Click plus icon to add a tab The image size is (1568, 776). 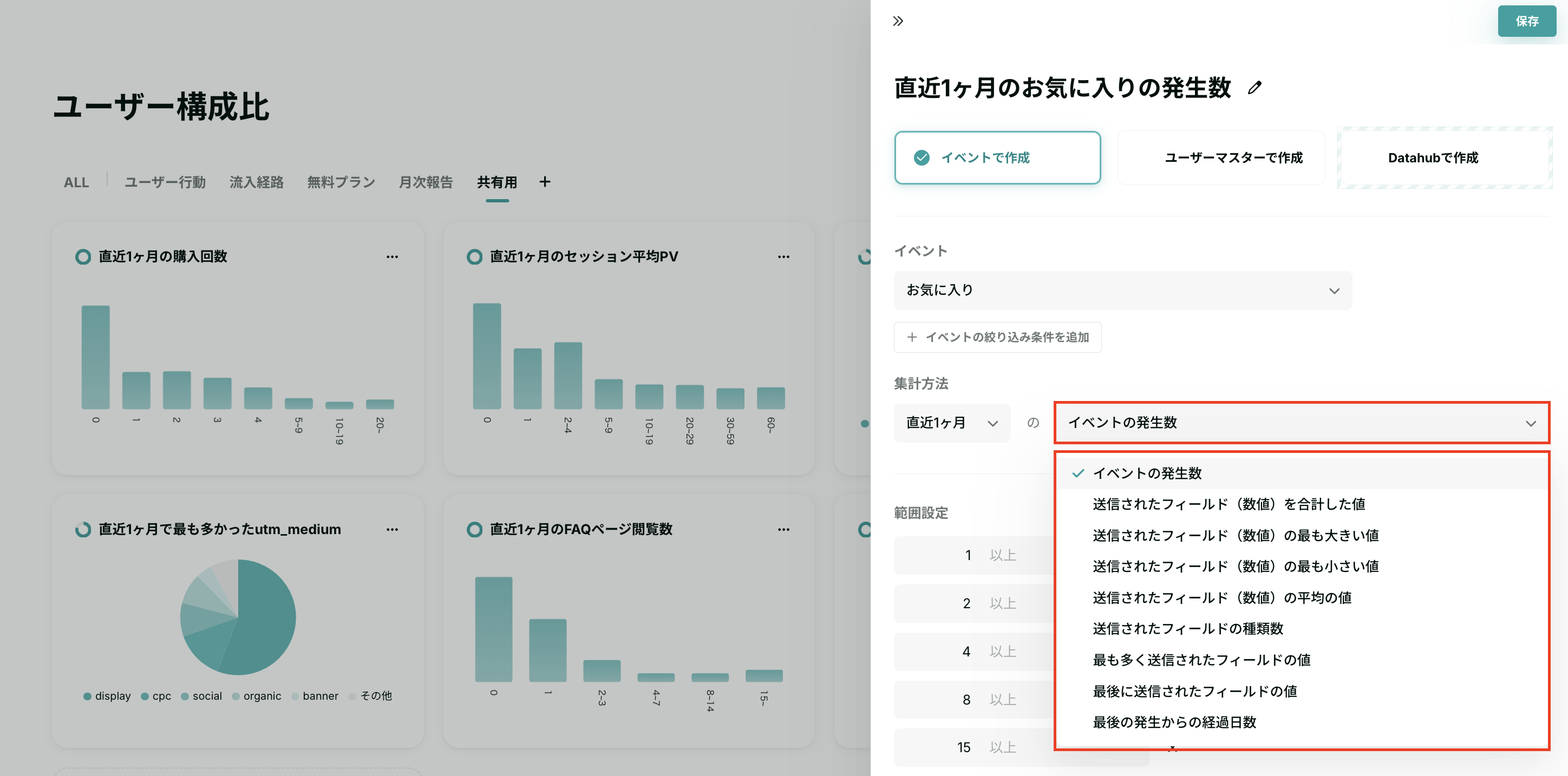click(x=545, y=181)
